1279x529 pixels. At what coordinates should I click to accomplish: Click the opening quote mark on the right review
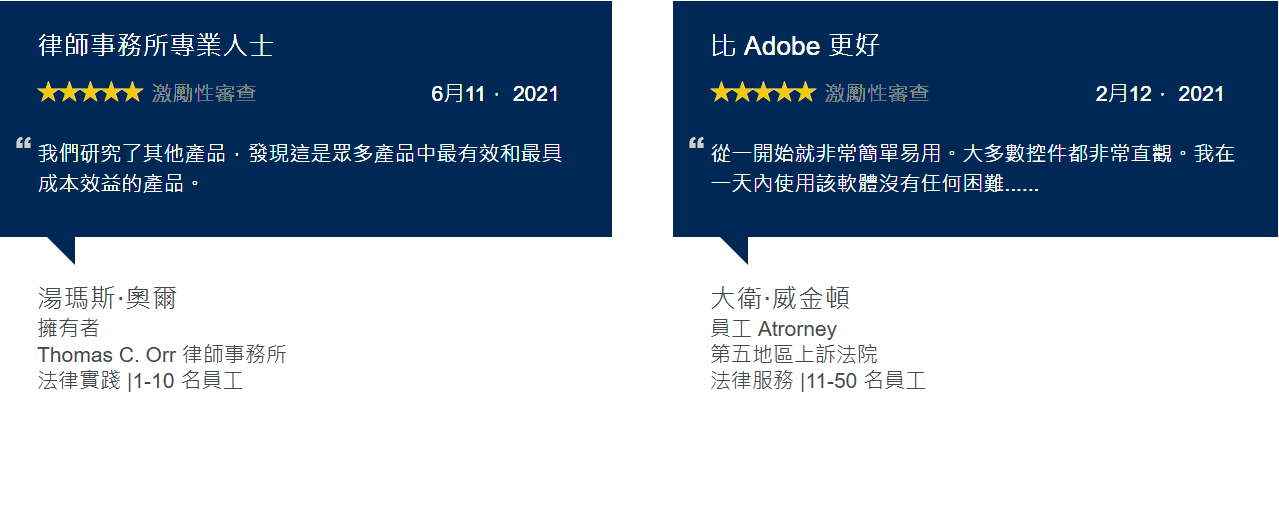pyautogui.click(x=696, y=144)
